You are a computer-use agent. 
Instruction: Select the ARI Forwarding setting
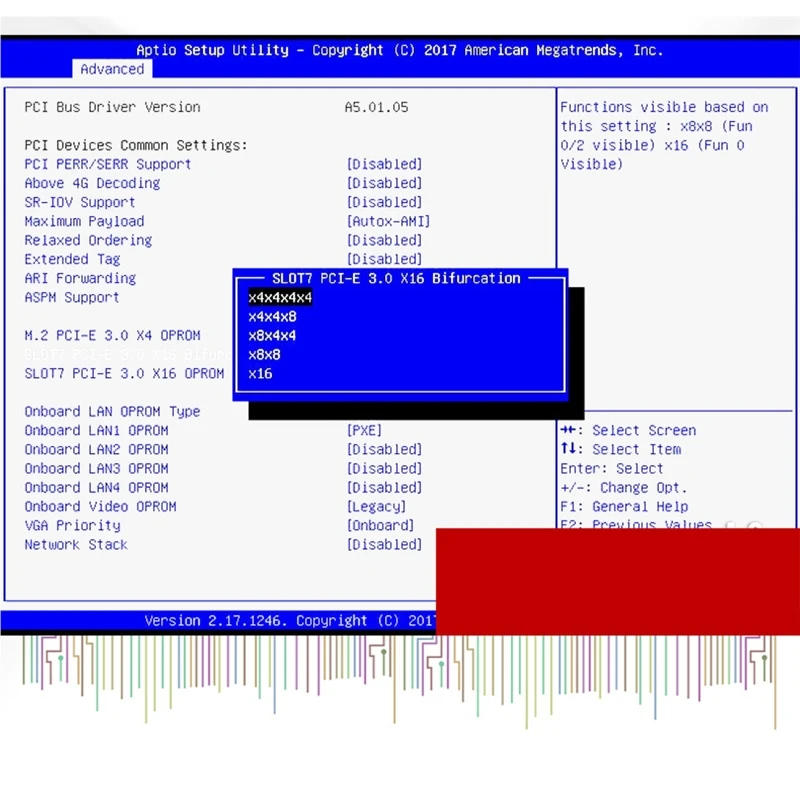[80, 279]
